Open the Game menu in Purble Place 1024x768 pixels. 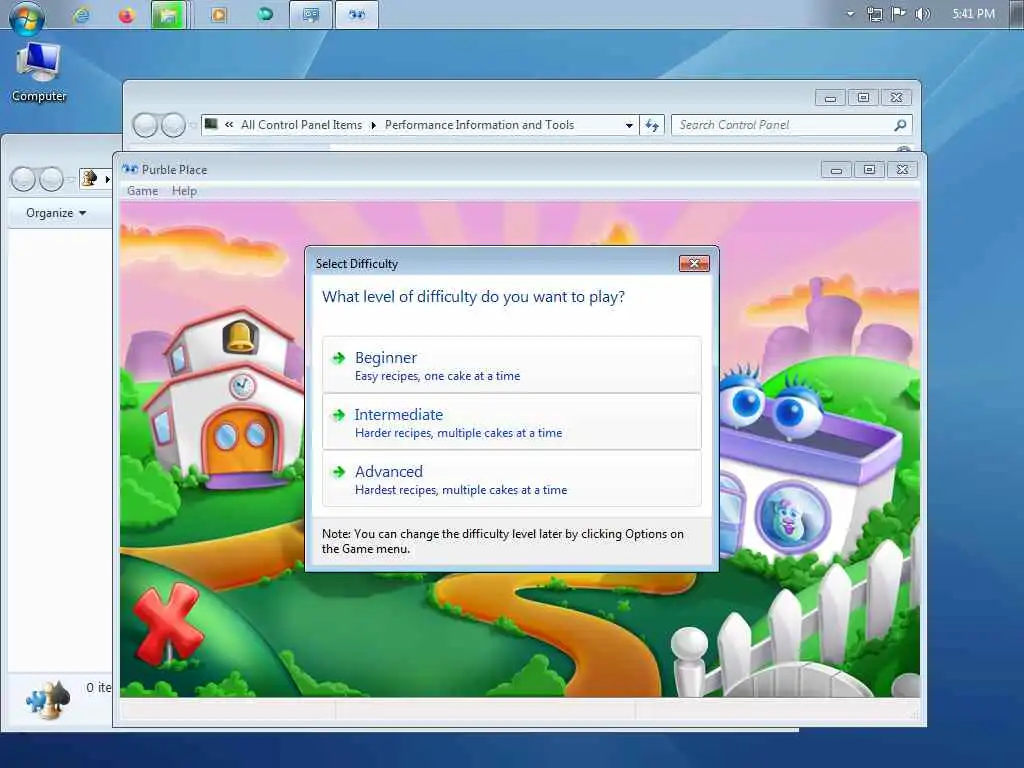point(142,191)
